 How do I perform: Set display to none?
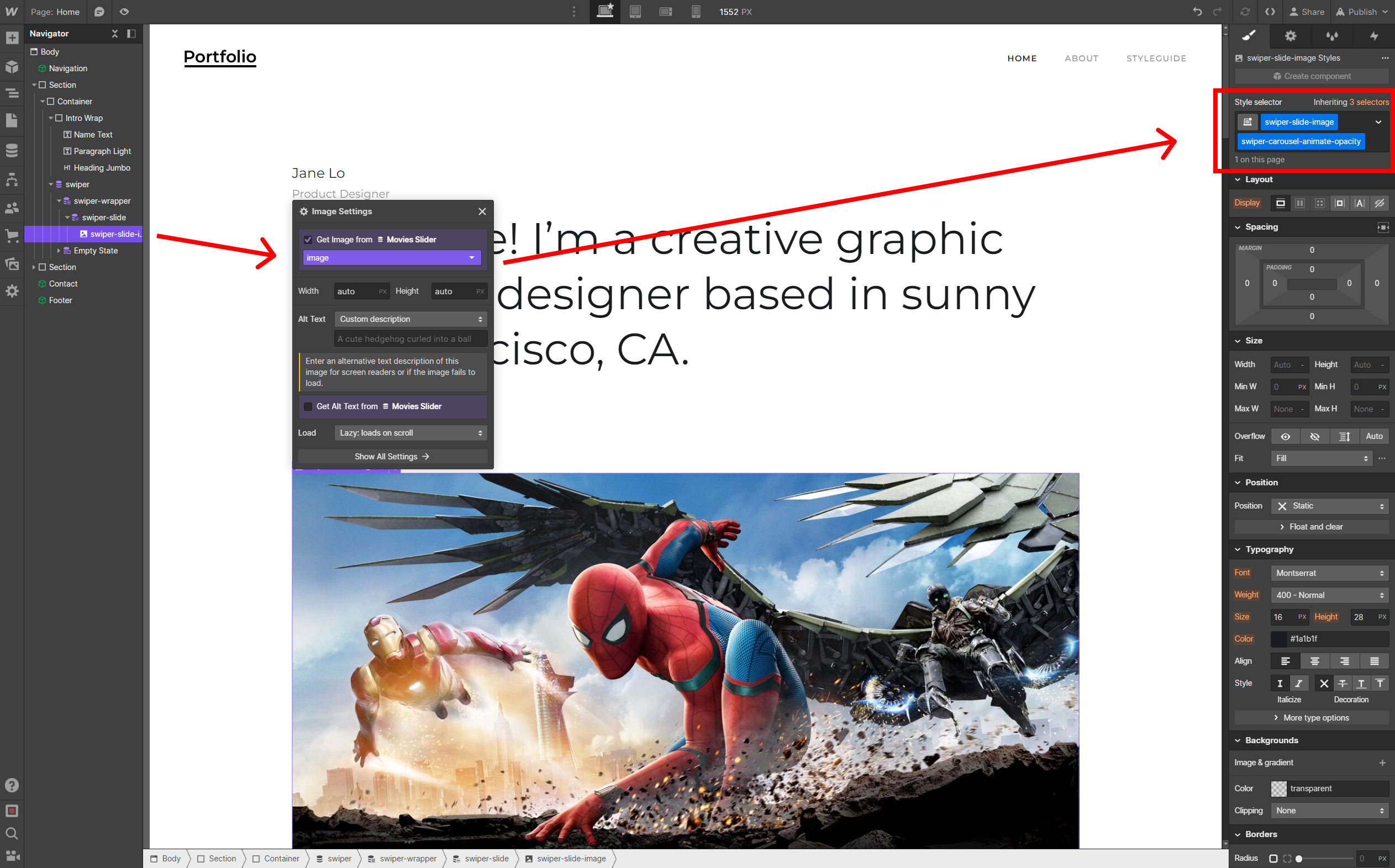point(1379,203)
